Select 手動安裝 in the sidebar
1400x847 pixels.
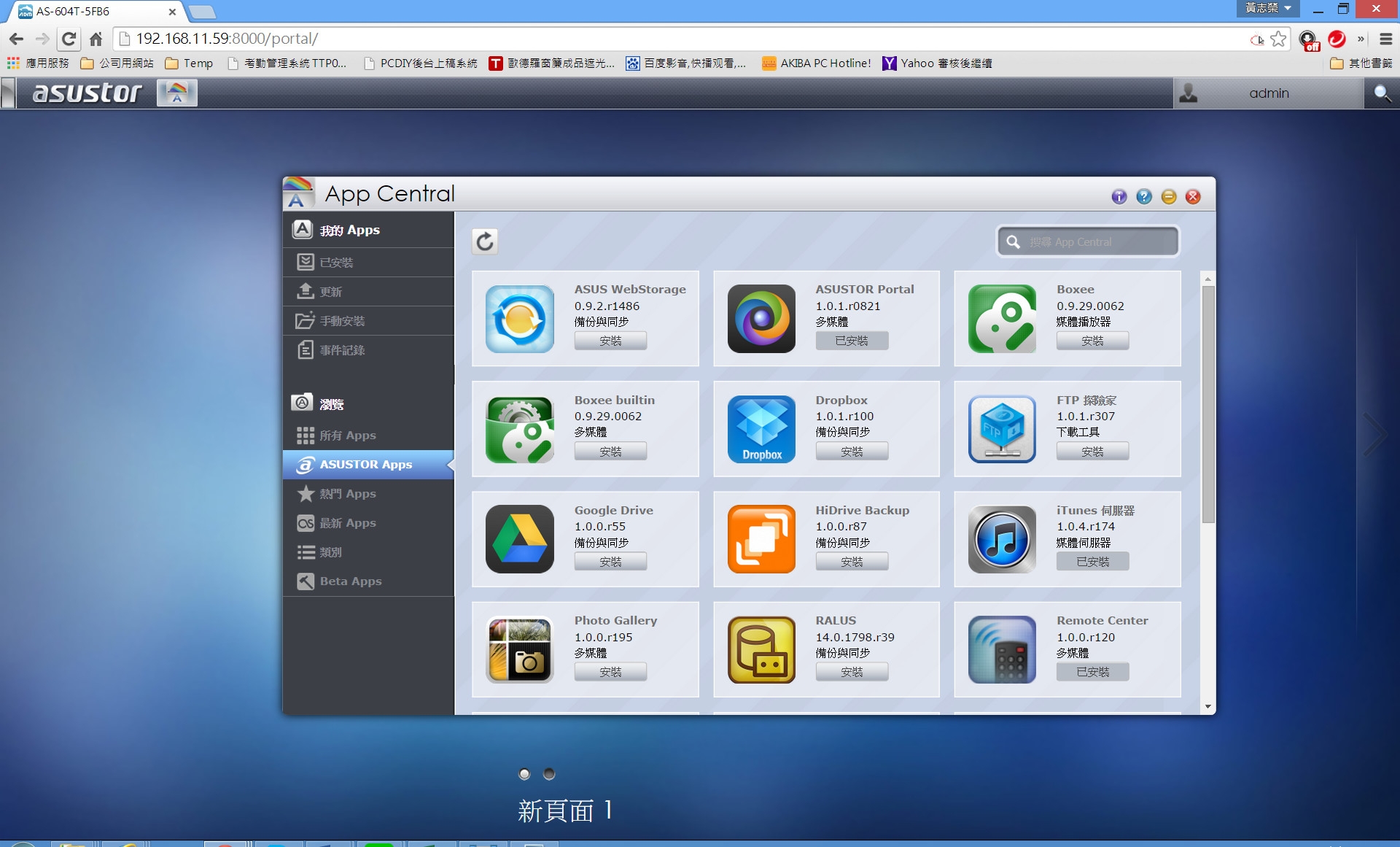pyautogui.click(x=368, y=321)
